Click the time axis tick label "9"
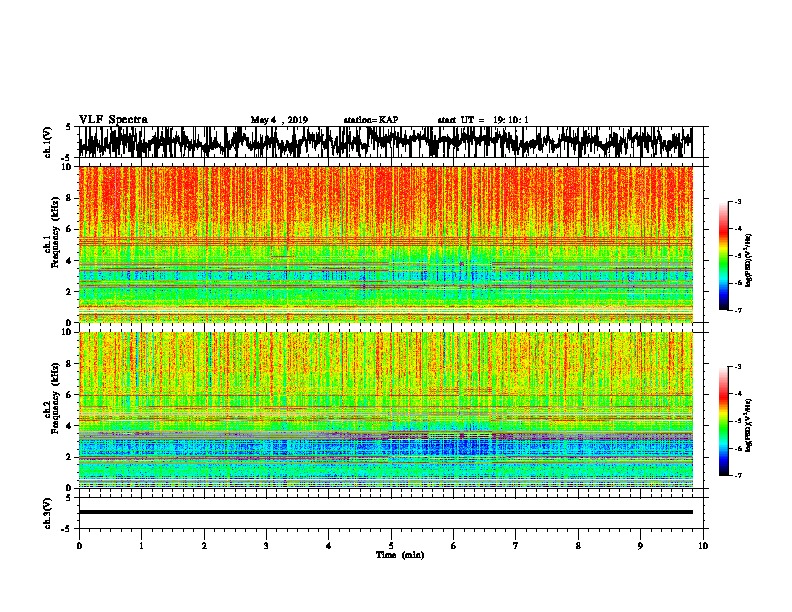Viewport: 792px width, 612px height. [640, 546]
